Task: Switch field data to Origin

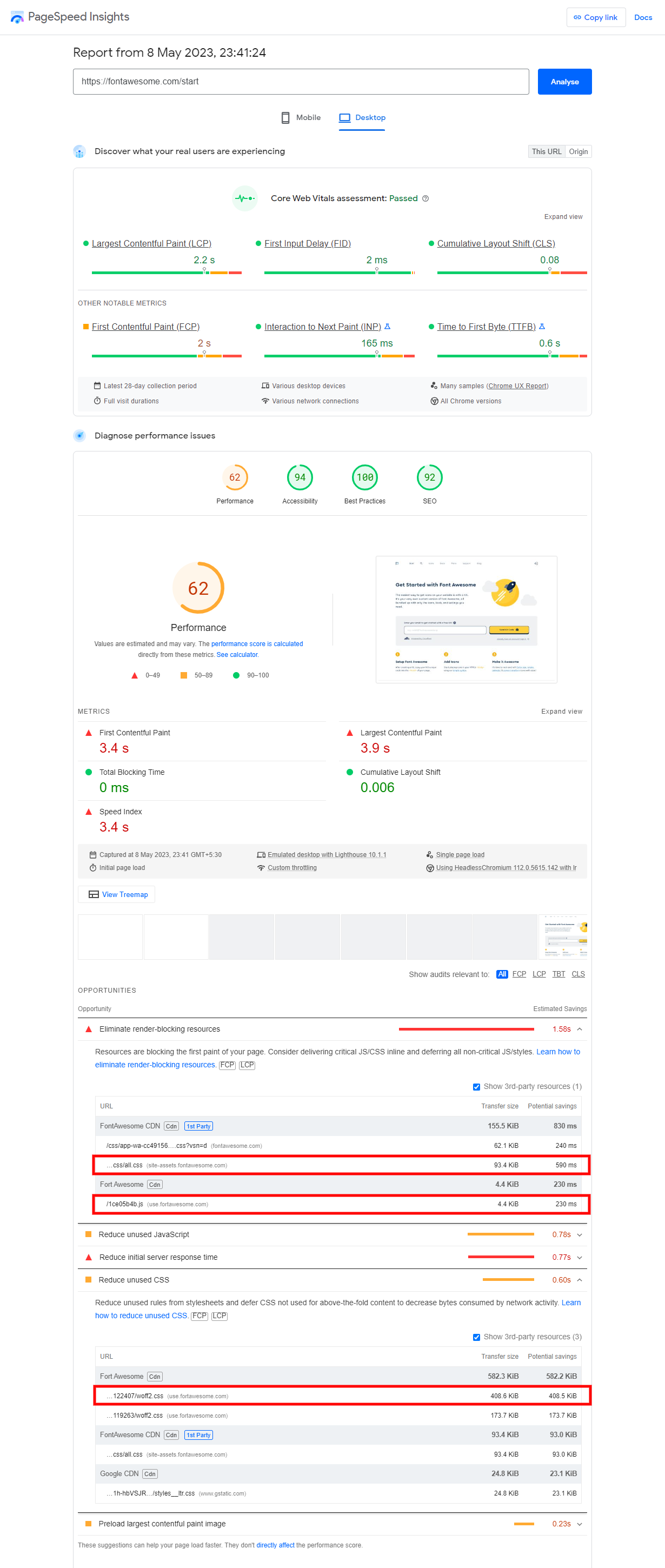Action: (578, 151)
